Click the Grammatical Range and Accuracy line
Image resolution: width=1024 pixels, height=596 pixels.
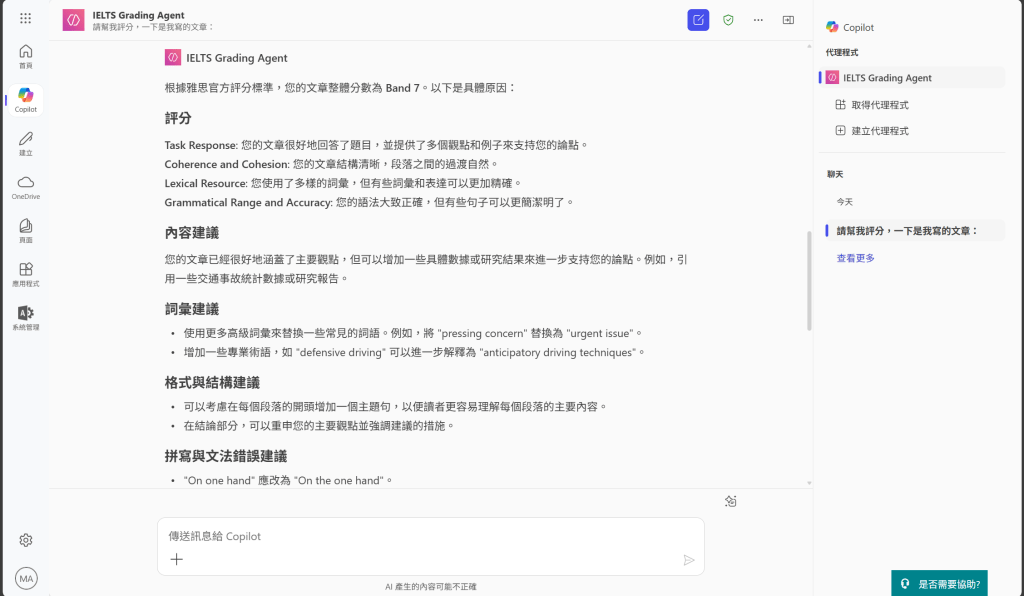tap(370, 202)
